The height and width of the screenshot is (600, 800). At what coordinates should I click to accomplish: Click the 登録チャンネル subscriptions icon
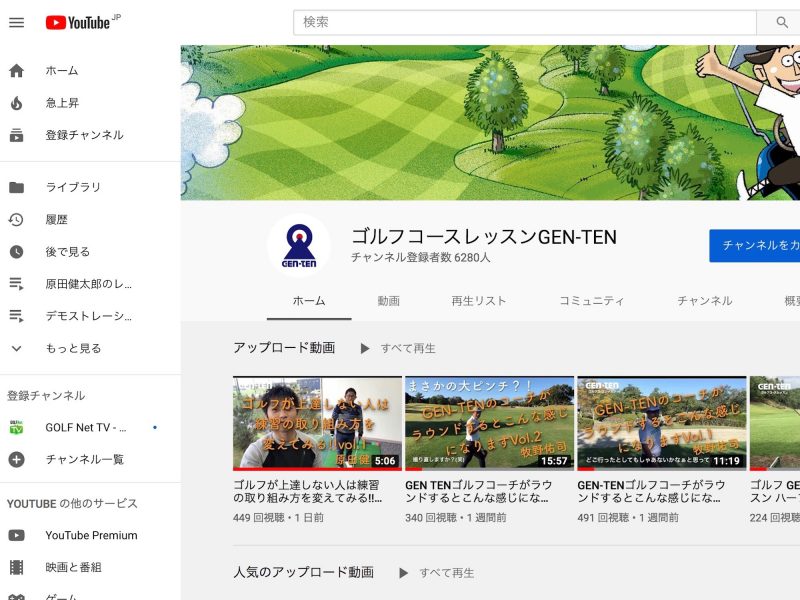click(16, 135)
